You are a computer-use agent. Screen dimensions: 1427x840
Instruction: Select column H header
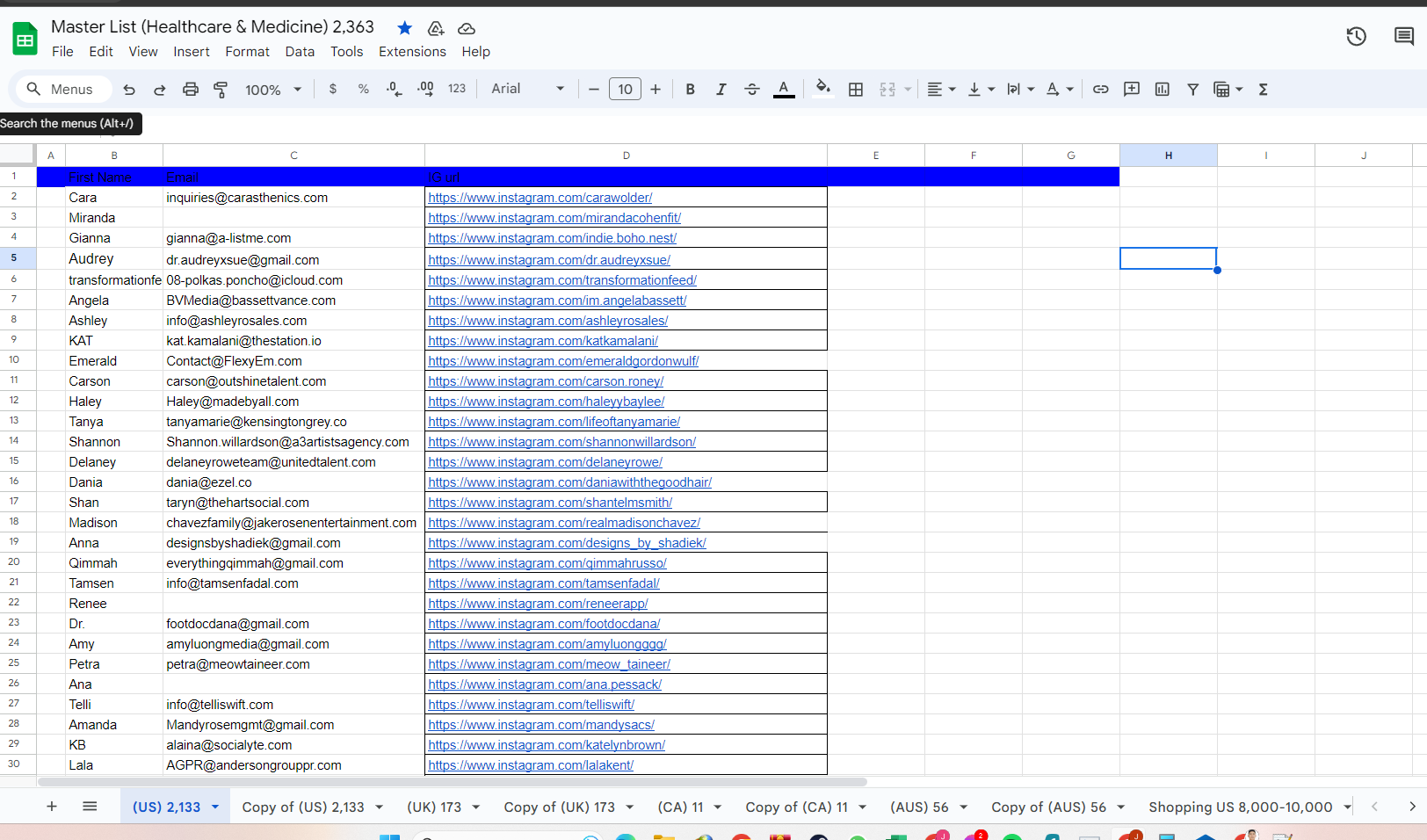(1169, 156)
